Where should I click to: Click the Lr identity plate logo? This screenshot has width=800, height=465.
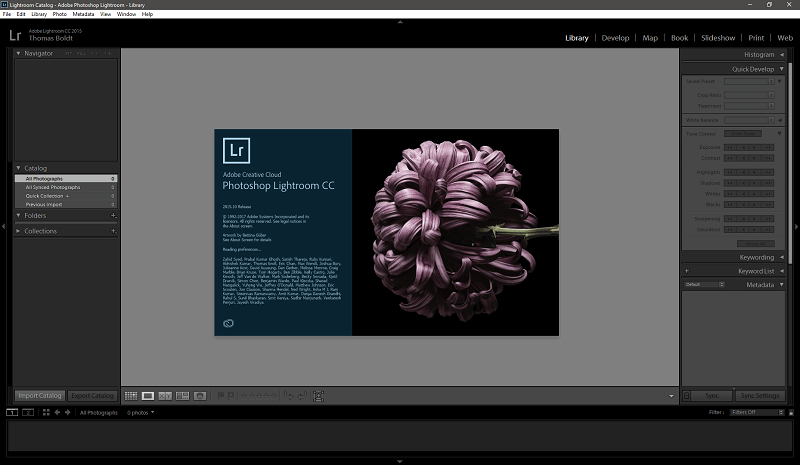[x=15, y=35]
